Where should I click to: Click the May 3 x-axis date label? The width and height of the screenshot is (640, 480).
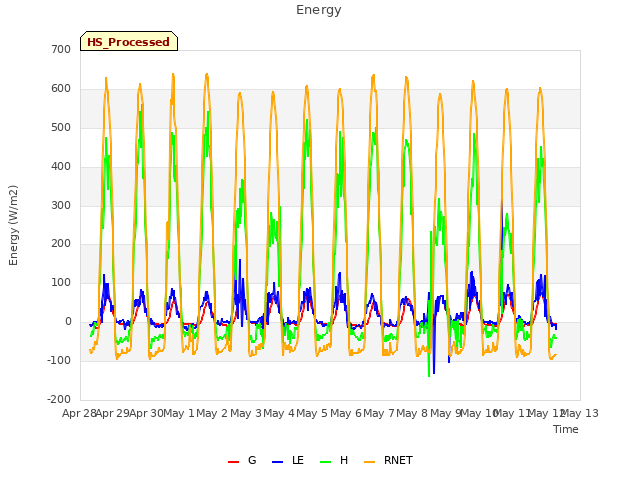pos(246,413)
